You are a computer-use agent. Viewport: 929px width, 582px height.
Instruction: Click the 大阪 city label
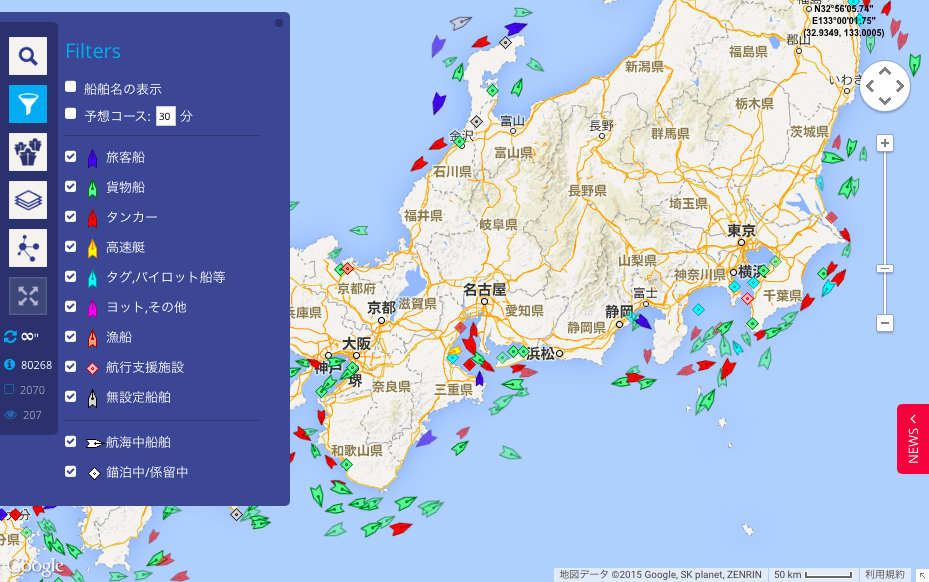coord(357,344)
